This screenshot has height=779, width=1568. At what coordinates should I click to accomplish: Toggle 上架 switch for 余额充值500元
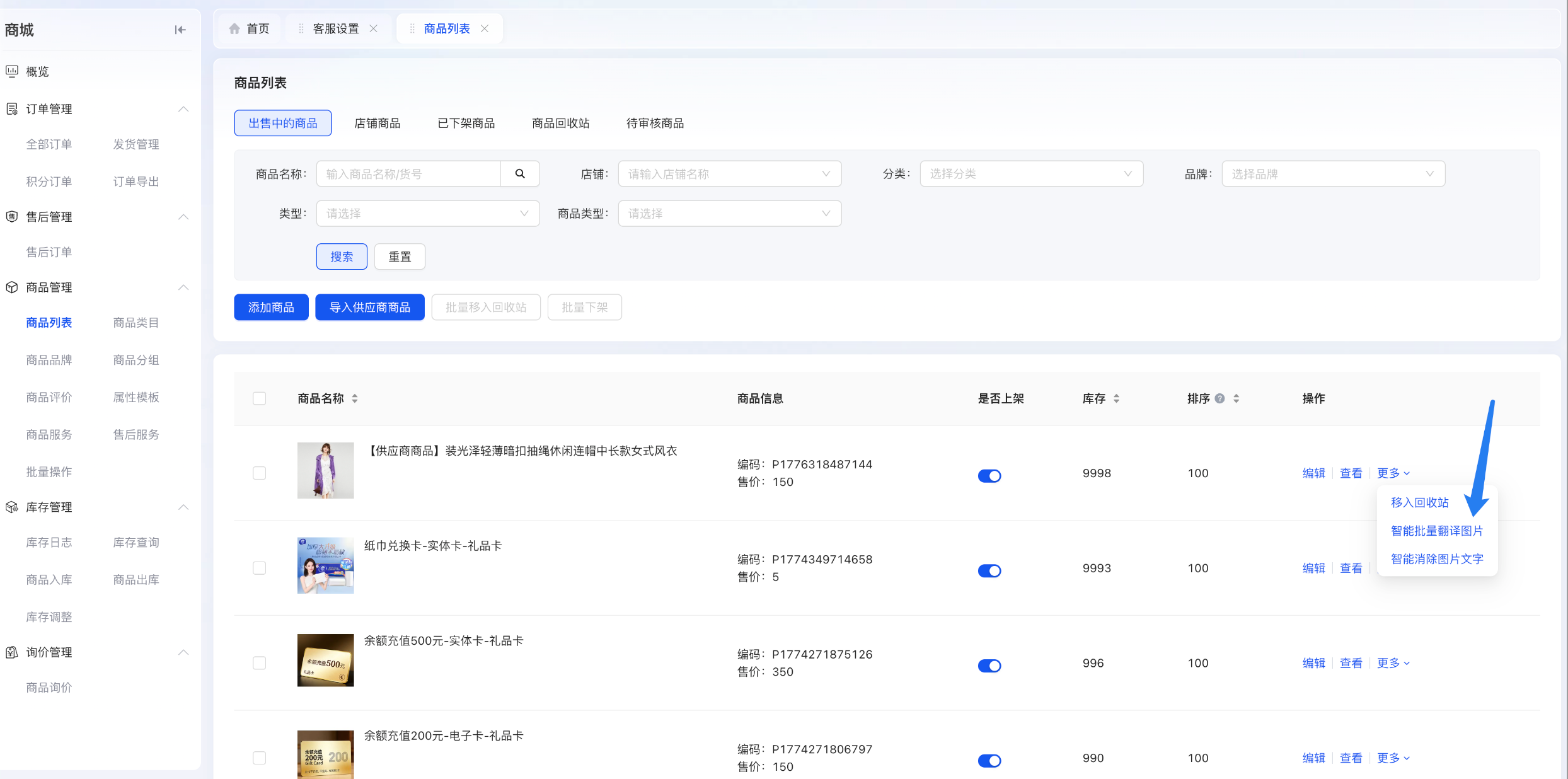(x=989, y=666)
